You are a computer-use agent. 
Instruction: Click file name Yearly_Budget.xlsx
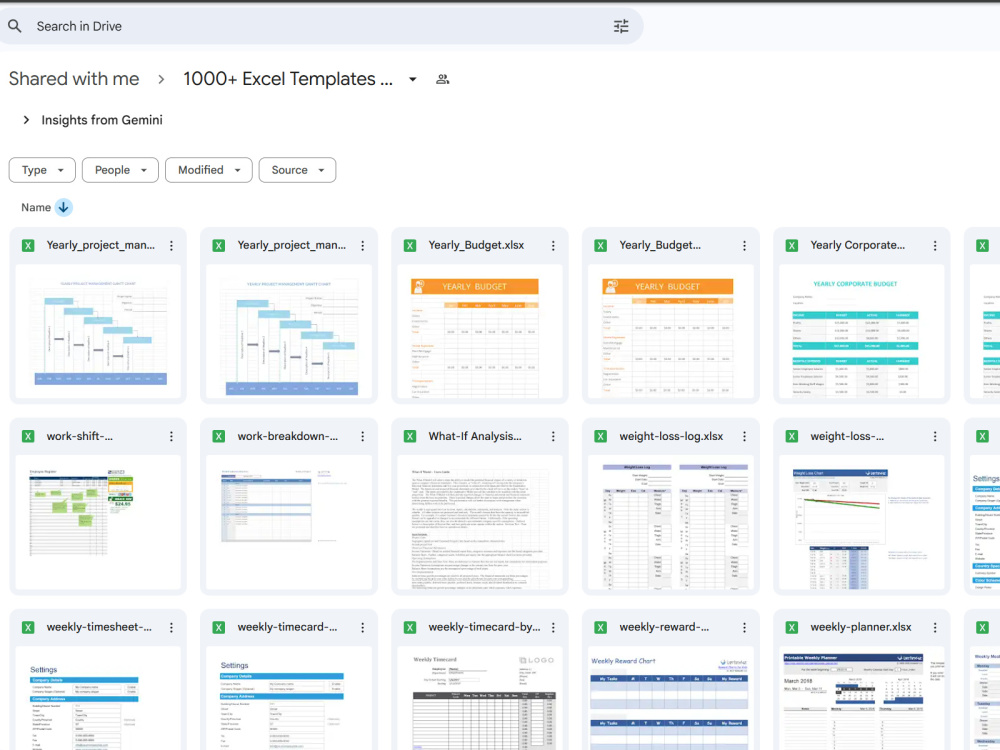coord(476,245)
